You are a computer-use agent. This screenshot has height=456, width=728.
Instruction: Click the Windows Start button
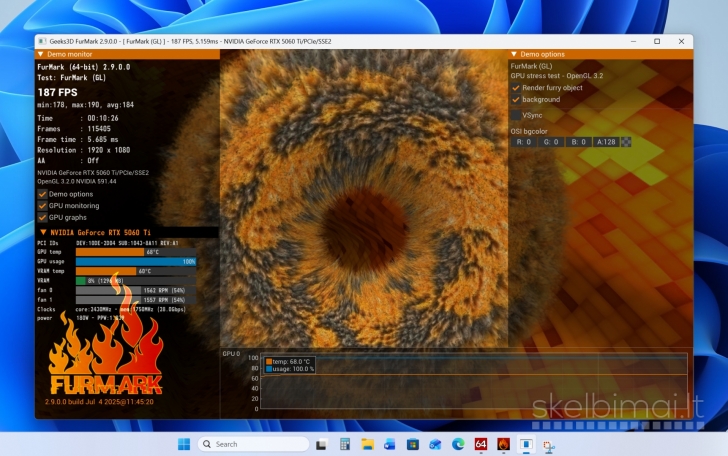tap(184, 444)
